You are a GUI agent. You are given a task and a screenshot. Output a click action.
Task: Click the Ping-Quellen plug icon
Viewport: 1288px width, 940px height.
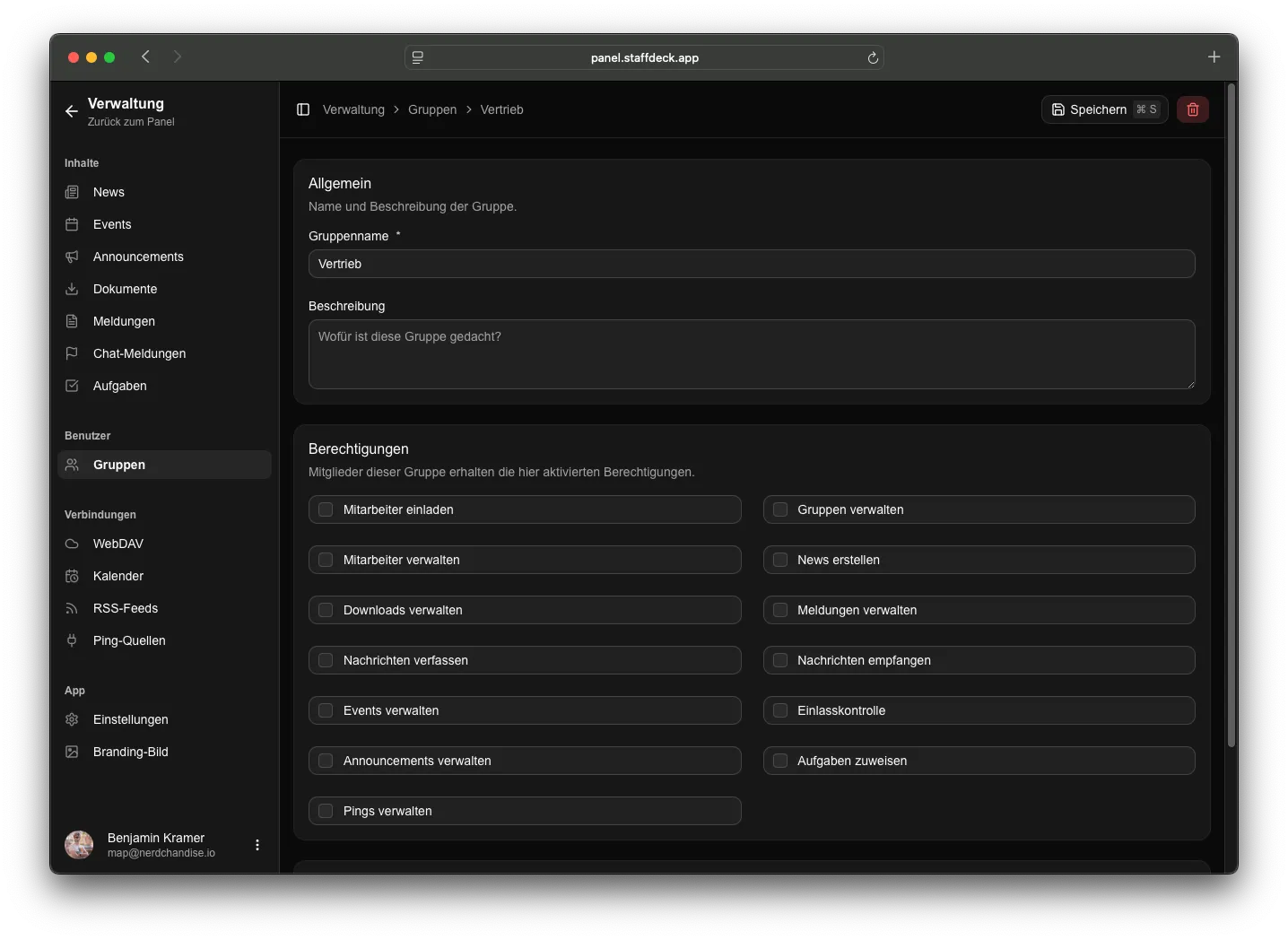72,640
